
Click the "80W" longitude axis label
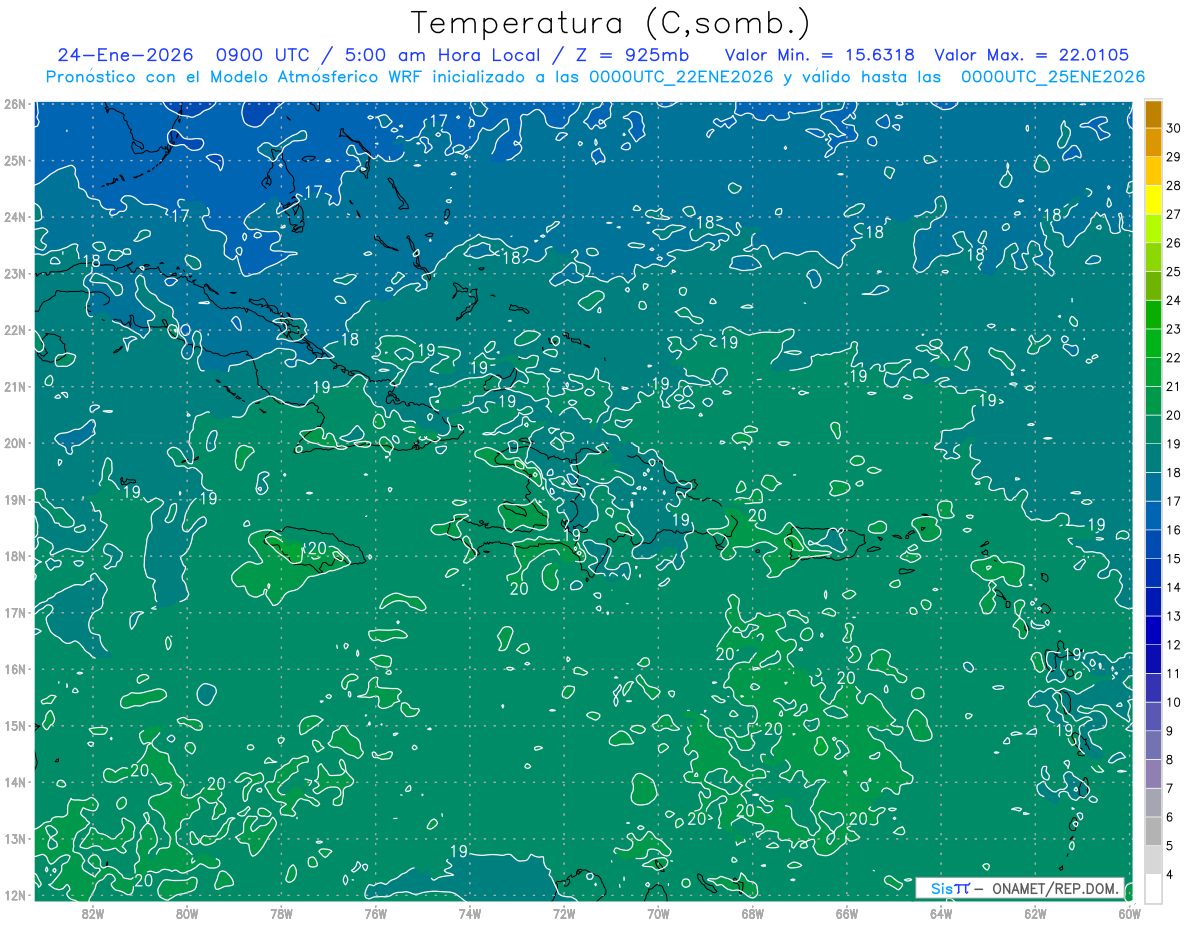pyautogui.click(x=187, y=912)
